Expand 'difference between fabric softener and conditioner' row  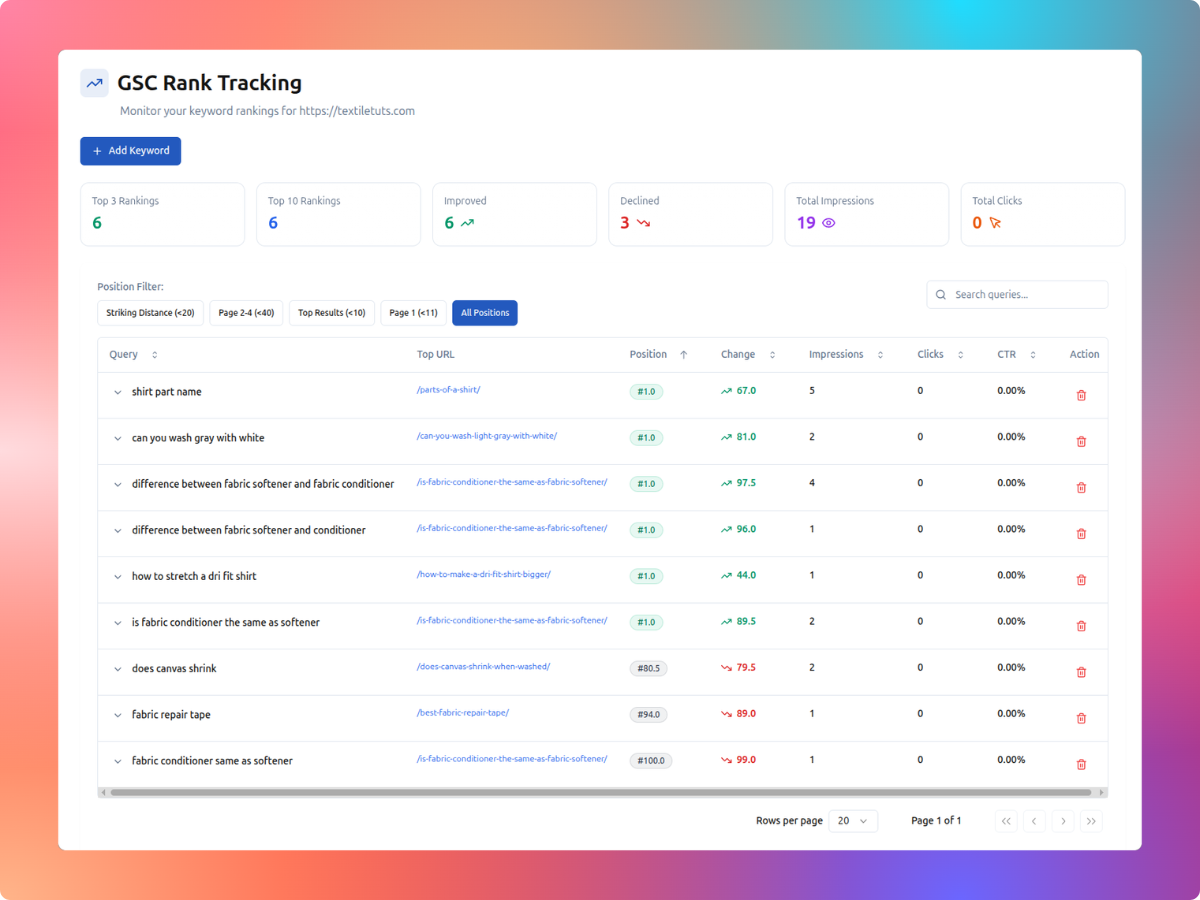[117, 530]
